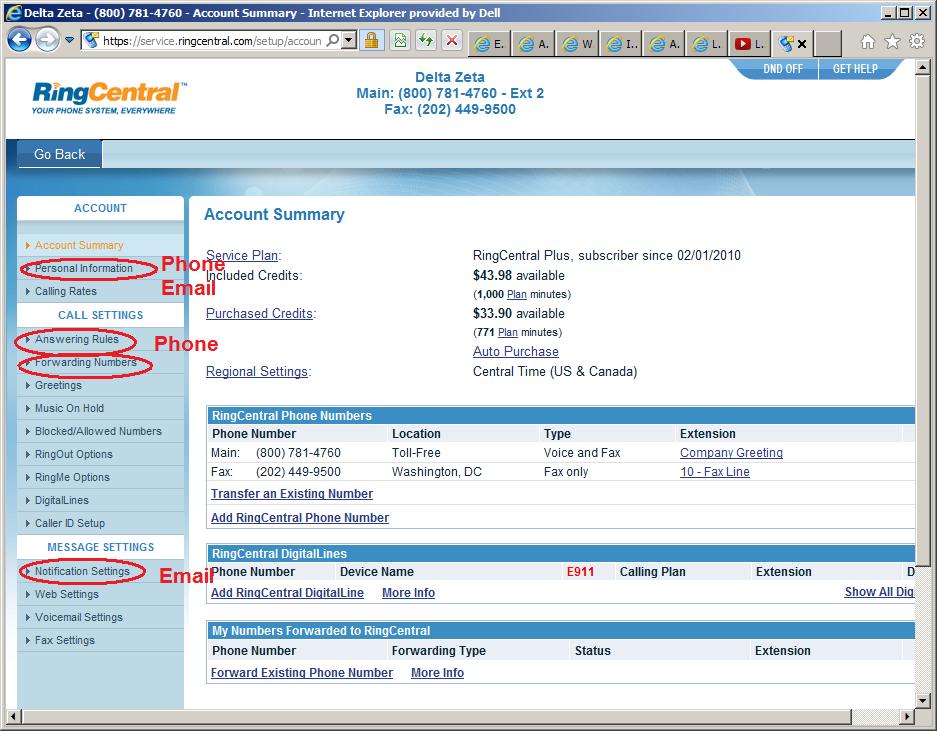
Task: Click the Service Plan link
Action: click(x=242, y=255)
